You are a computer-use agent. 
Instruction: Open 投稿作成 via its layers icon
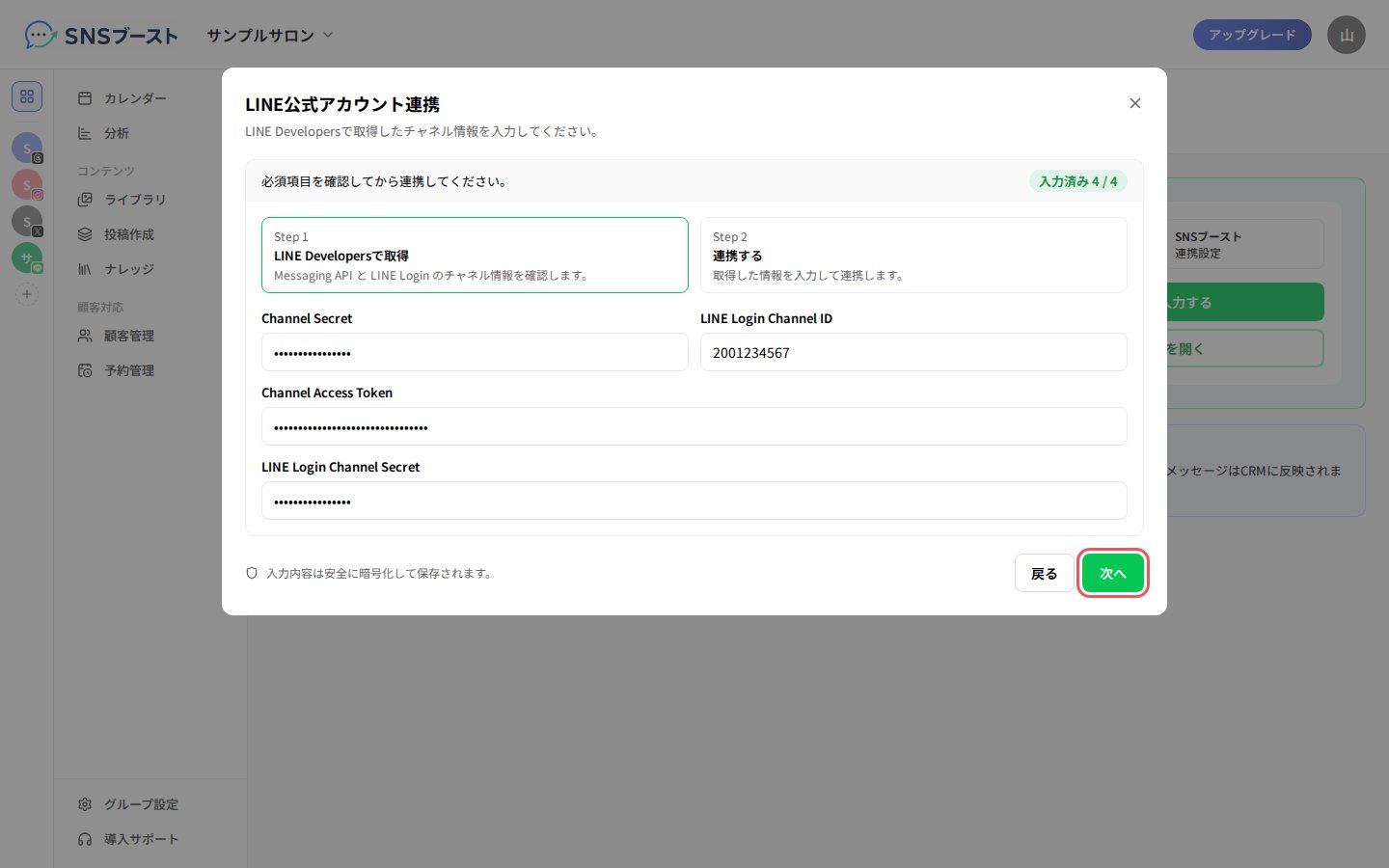85,234
